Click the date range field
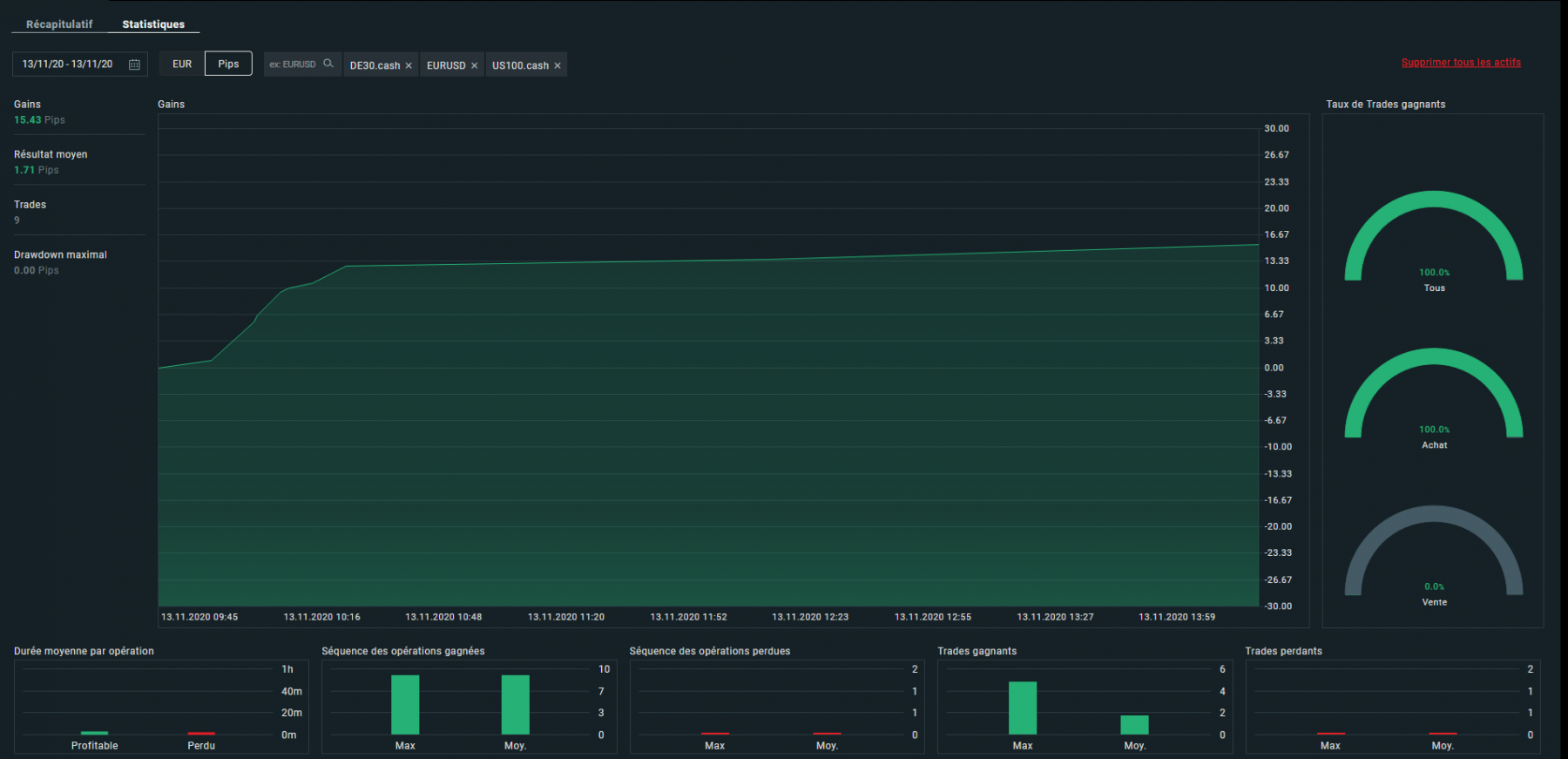This screenshot has height=759, width=1568. (68, 64)
